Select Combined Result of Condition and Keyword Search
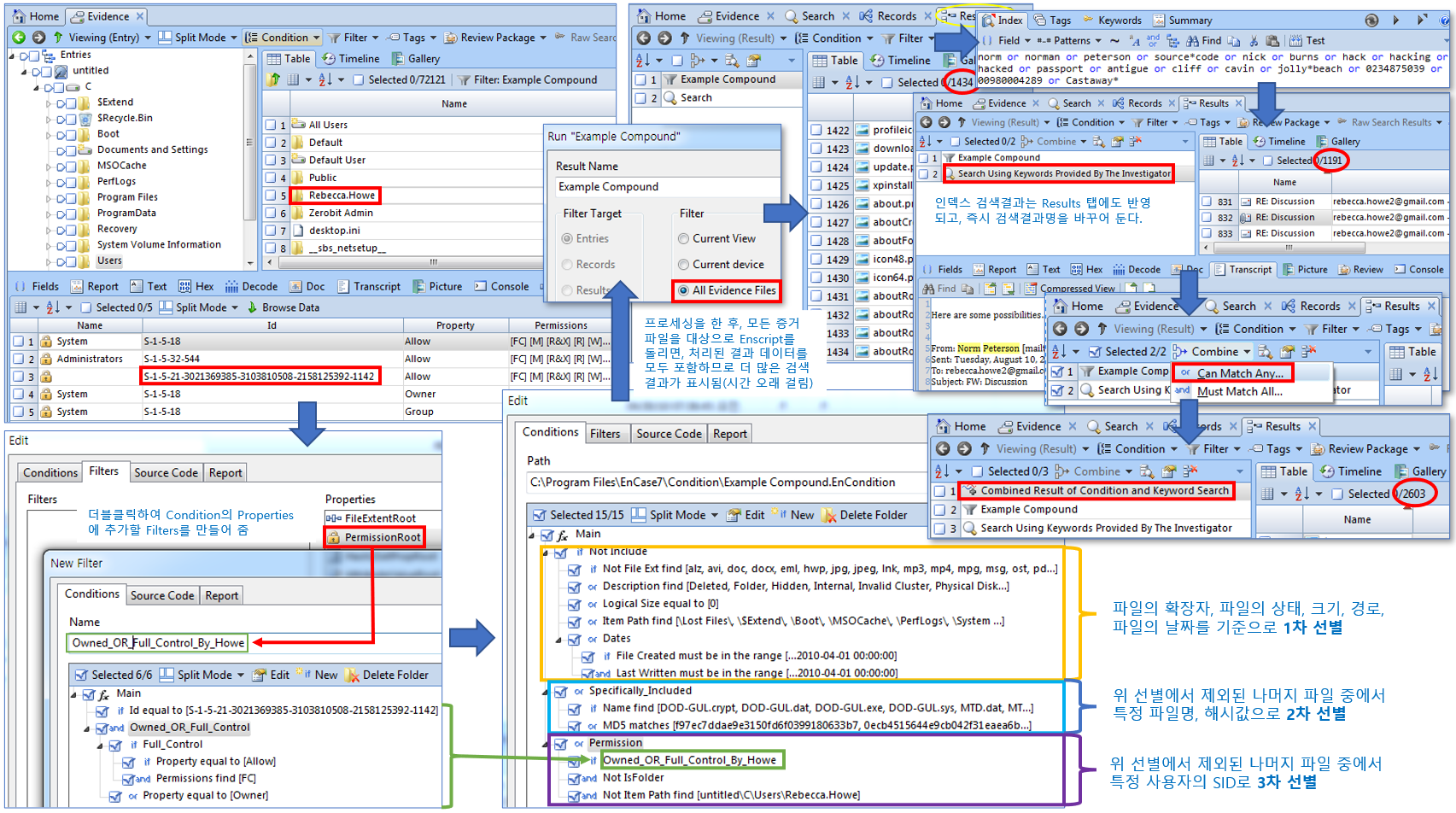This screenshot has height=813, width=1456. (x=1095, y=491)
